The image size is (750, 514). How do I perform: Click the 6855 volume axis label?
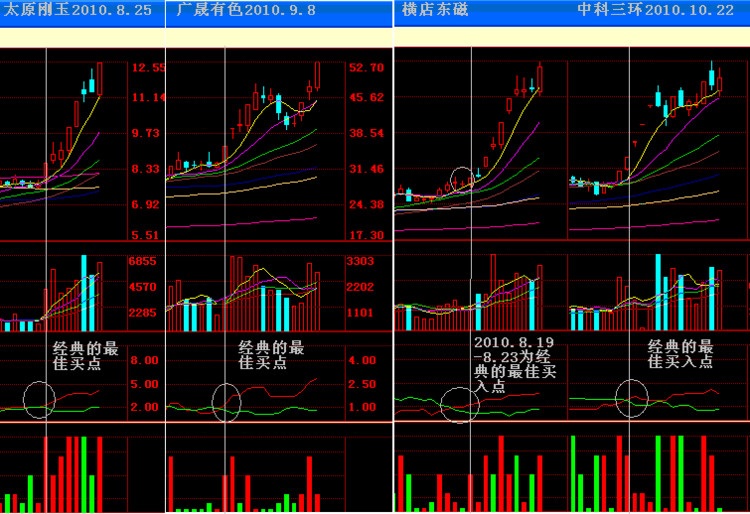click(x=143, y=261)
